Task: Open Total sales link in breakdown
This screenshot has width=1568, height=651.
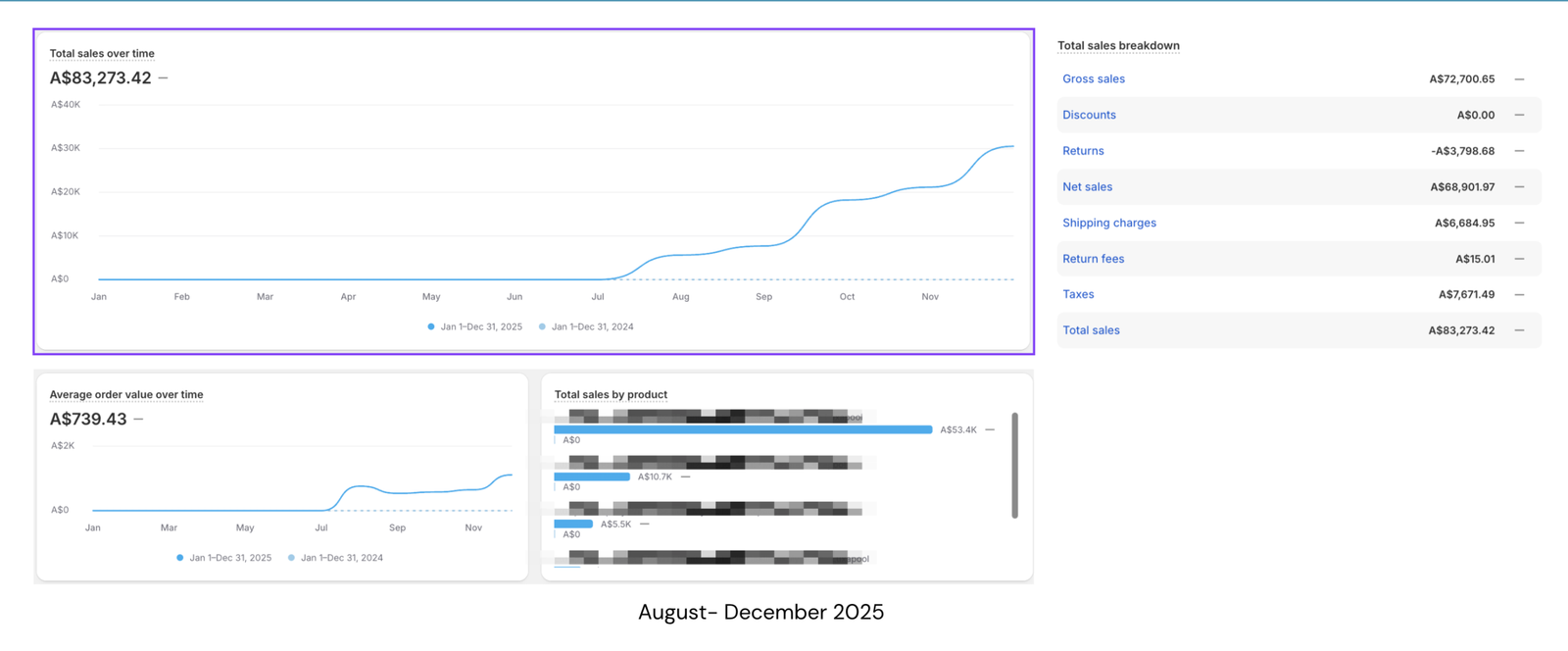Action: coord(1091,330)
